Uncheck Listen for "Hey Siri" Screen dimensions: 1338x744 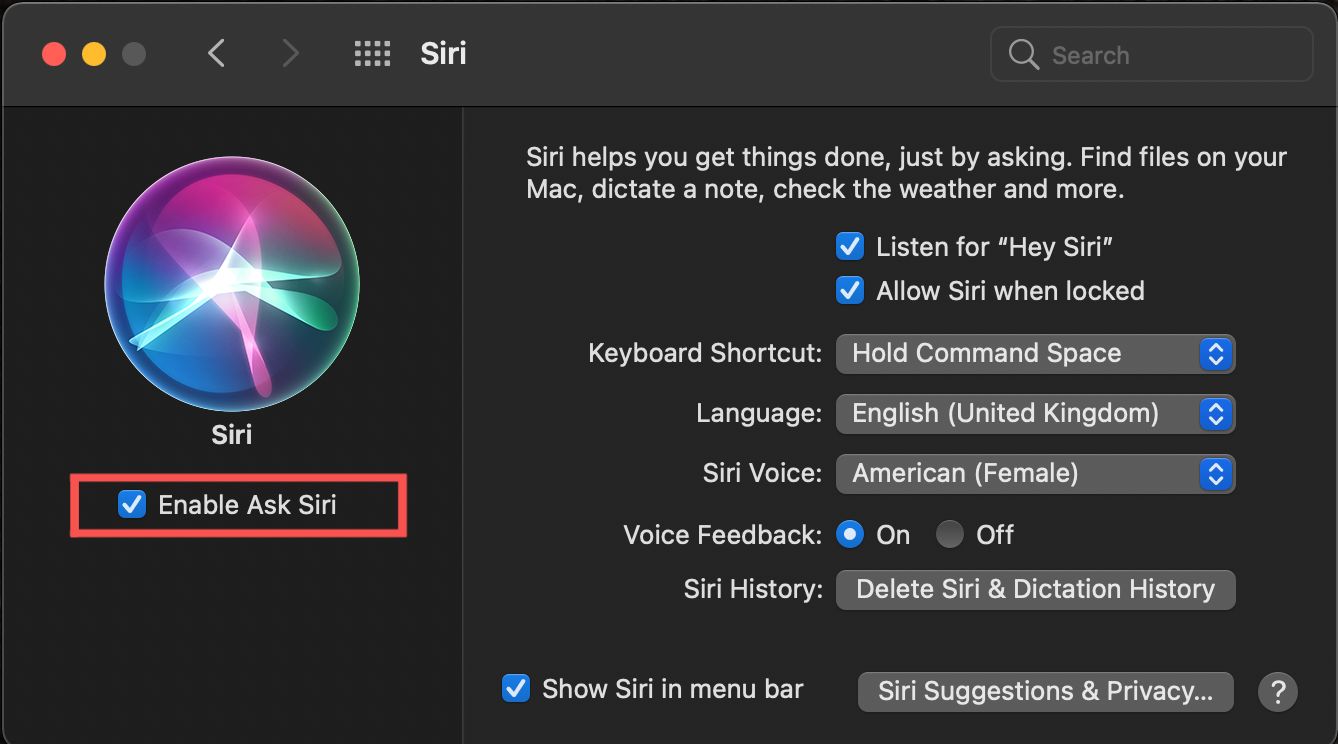tap(850, 246)
